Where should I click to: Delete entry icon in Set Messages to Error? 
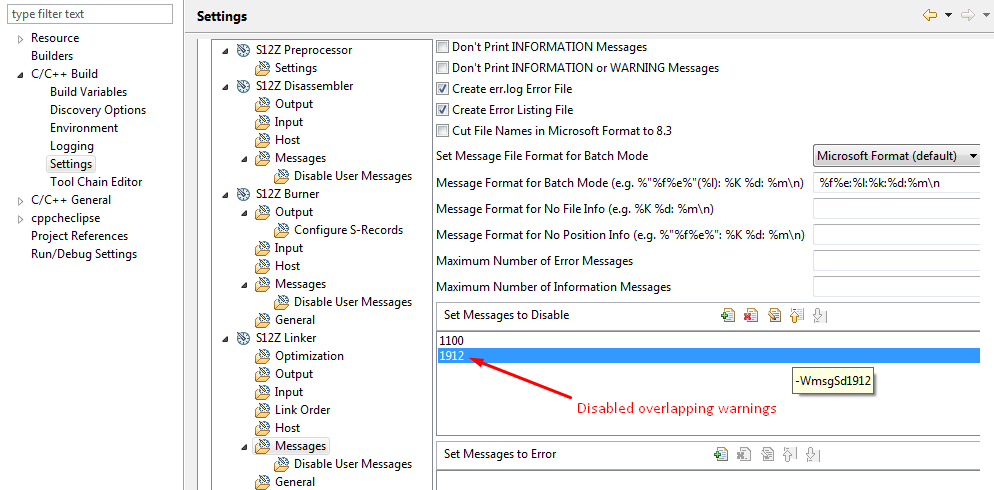click(x=744, y=454)
